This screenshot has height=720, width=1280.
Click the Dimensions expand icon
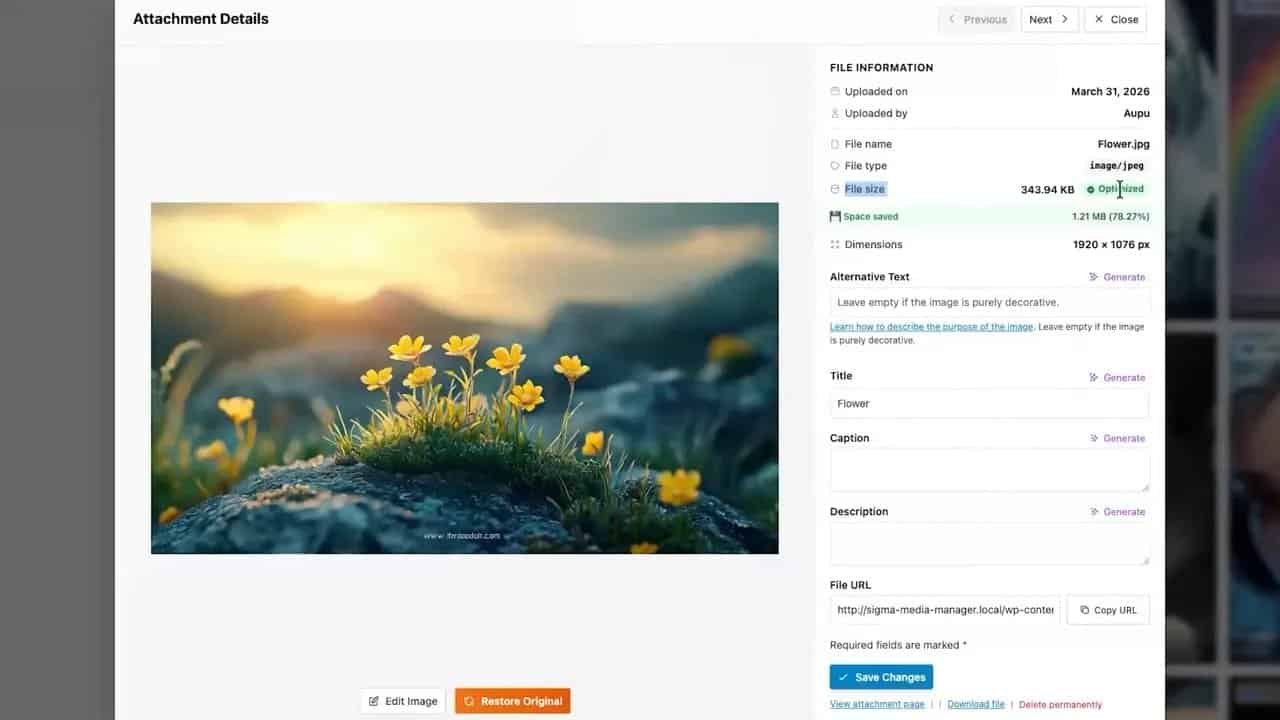[835, 244]
